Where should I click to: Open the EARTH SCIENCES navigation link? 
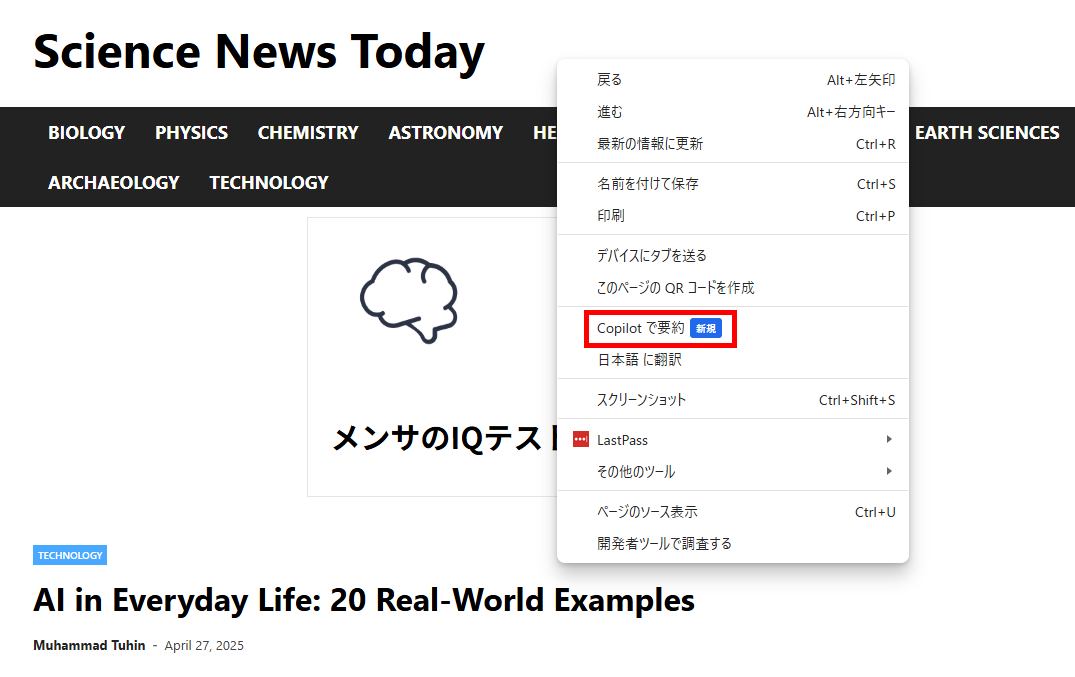point(987,132)
